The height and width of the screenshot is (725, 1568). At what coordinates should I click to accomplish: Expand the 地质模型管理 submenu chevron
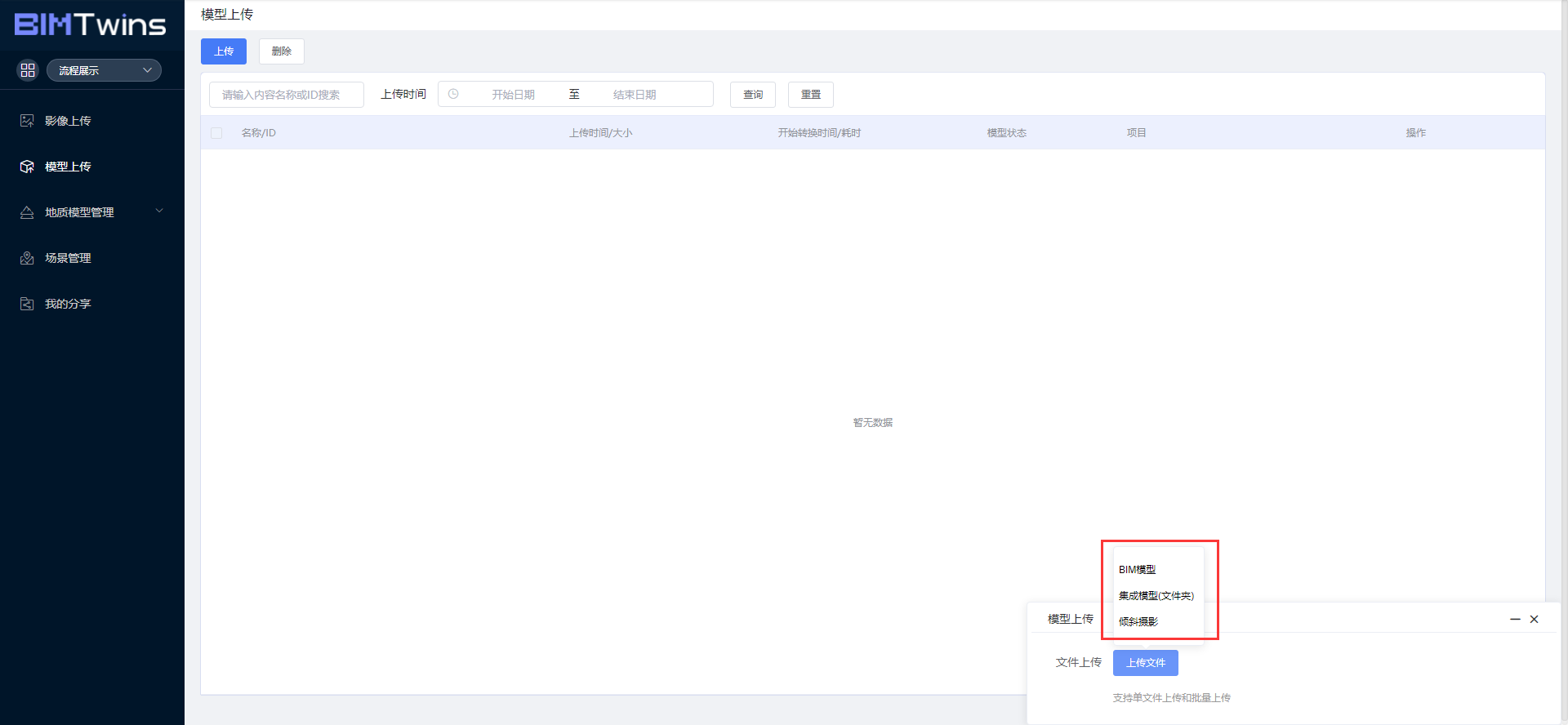point(159,211)
